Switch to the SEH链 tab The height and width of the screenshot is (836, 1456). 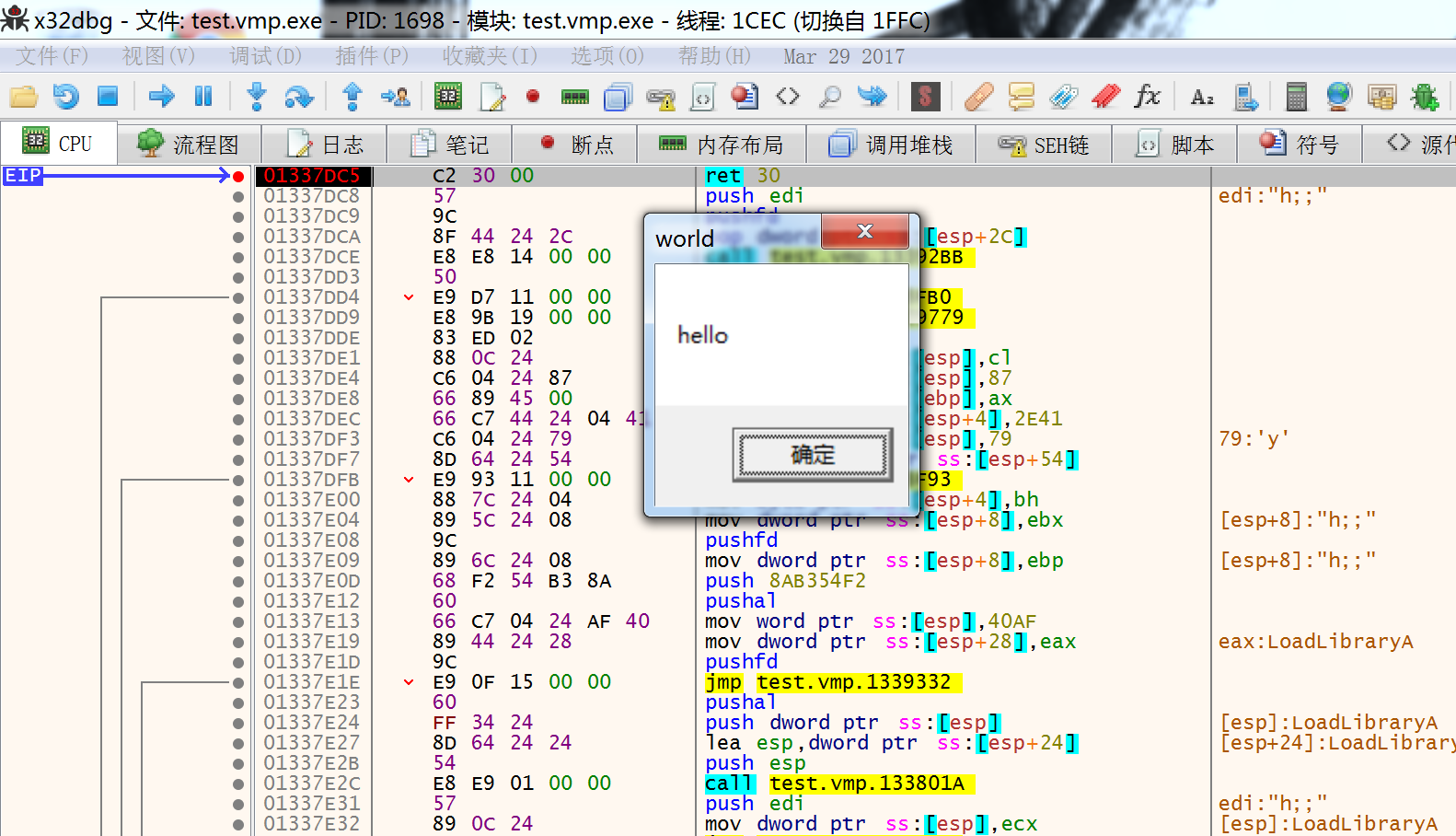coord(1044,145)
